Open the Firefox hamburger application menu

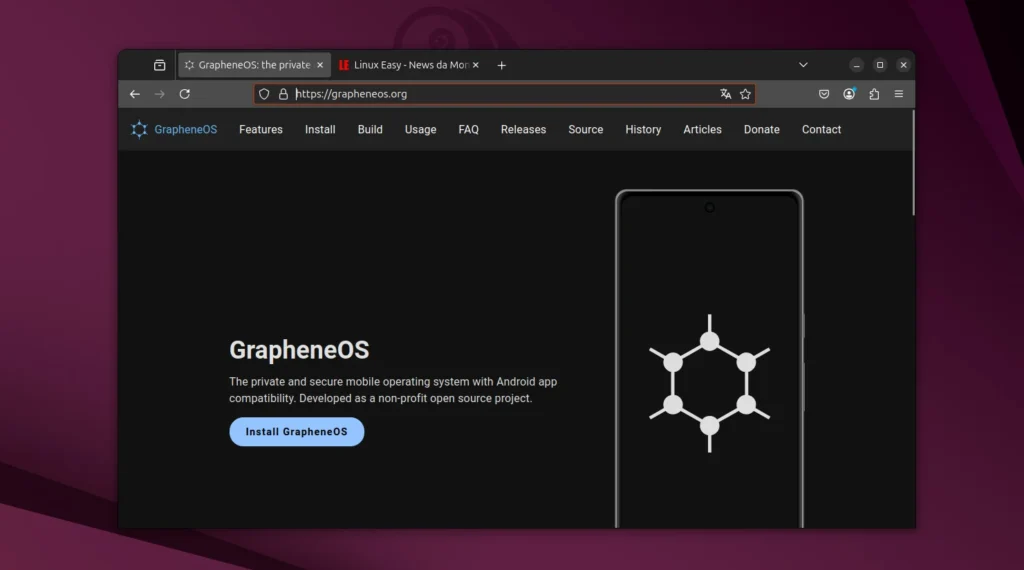(x=899, y=94)
